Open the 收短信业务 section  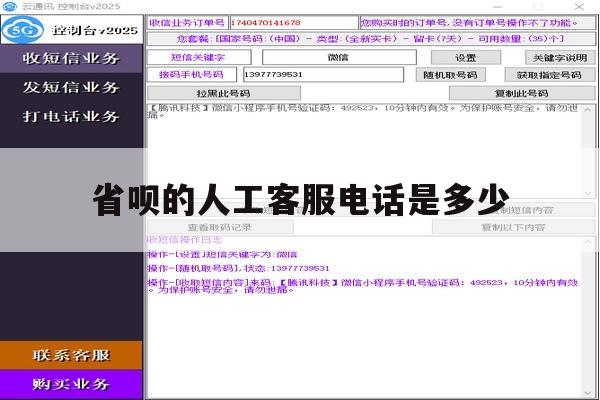point(71,58)
